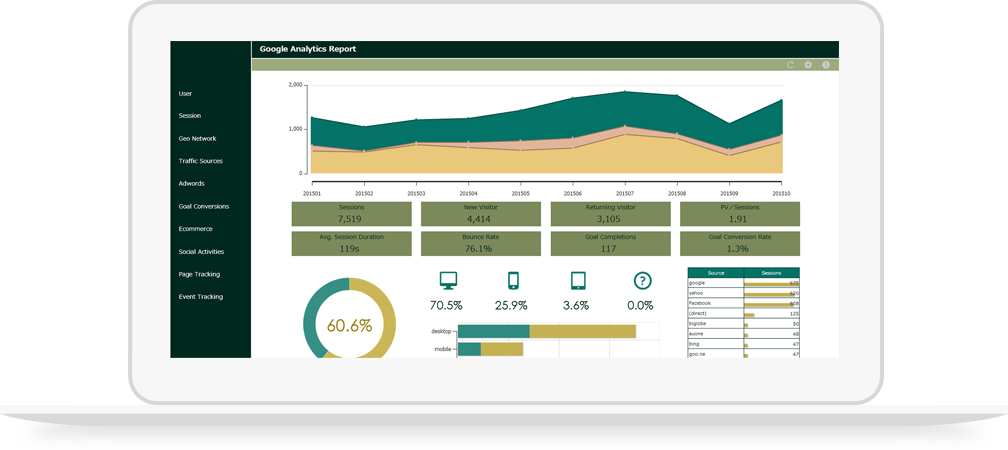Image resolution: width=1008 pixels, height=450 pixels.
Task: Open Traffic Sources in sidebar
Action: [201, 161]
